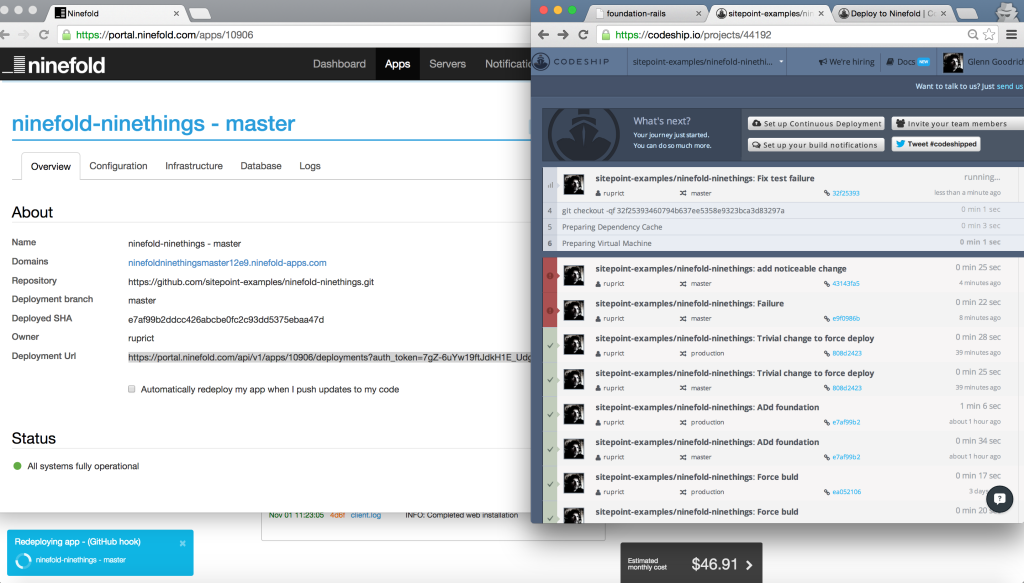Open the Redeploying app GitHub hook notification
Viewport: 1024px width, 583px height.
point(100,552)
